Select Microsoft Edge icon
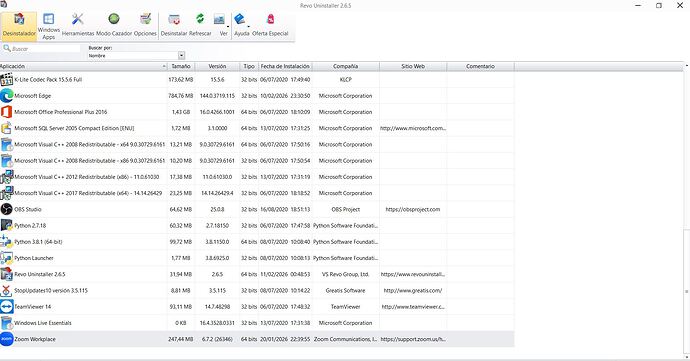 pyautogui.click(x=7, y=96)
